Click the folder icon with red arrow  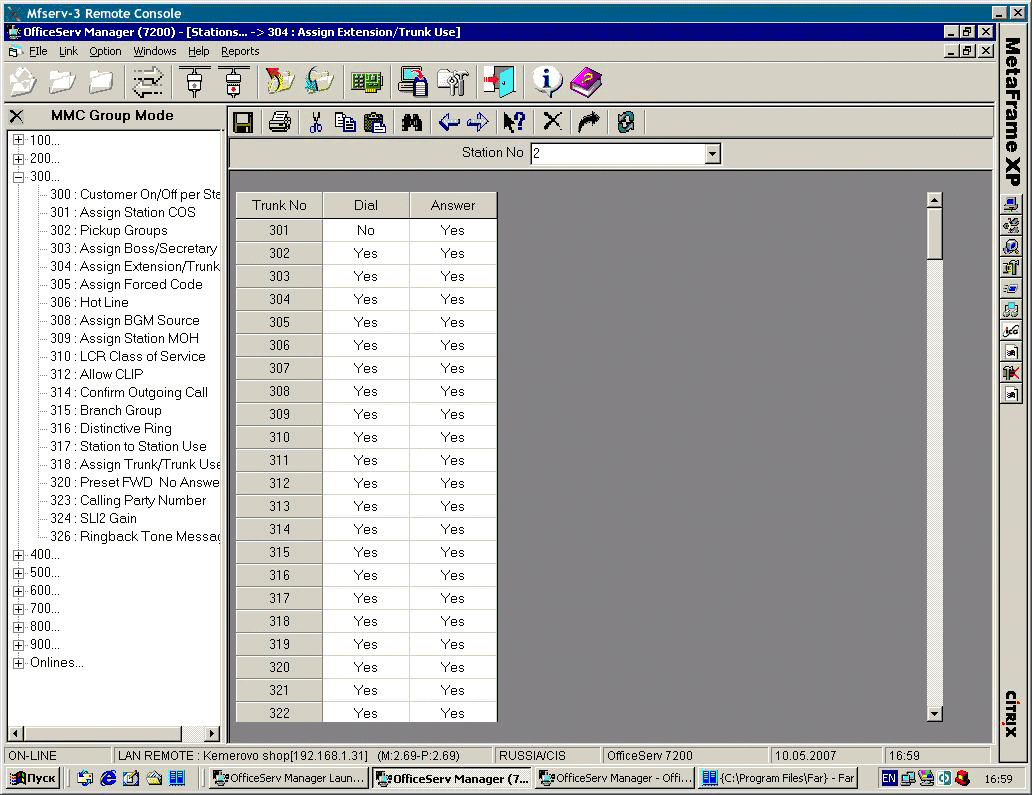point(280,82)
